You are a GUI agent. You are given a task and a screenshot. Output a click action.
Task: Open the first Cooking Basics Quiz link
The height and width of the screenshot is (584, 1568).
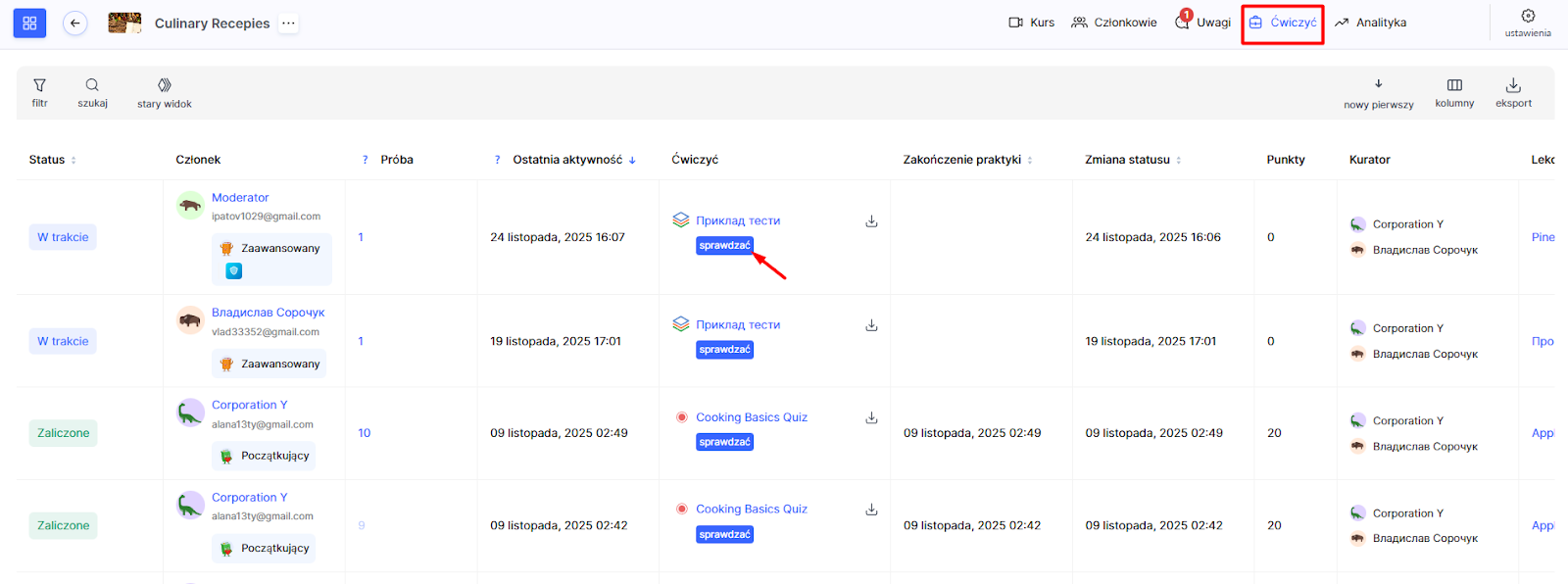(751, 417)
